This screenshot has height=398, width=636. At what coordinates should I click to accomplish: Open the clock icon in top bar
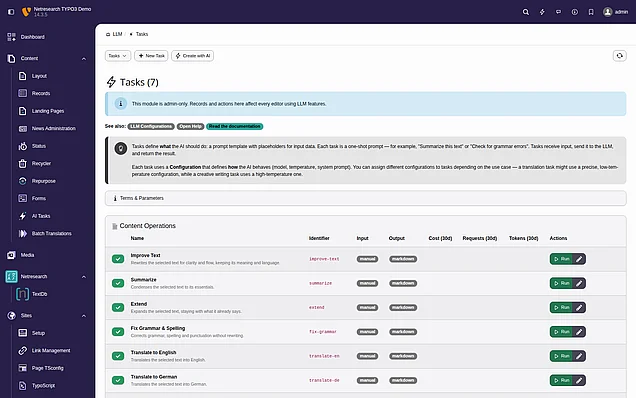575,12
